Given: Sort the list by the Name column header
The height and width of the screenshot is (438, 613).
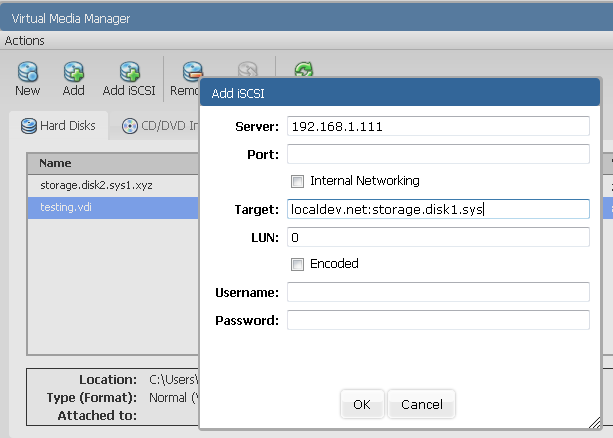Looking at the screenshot, I should [110, 163].
